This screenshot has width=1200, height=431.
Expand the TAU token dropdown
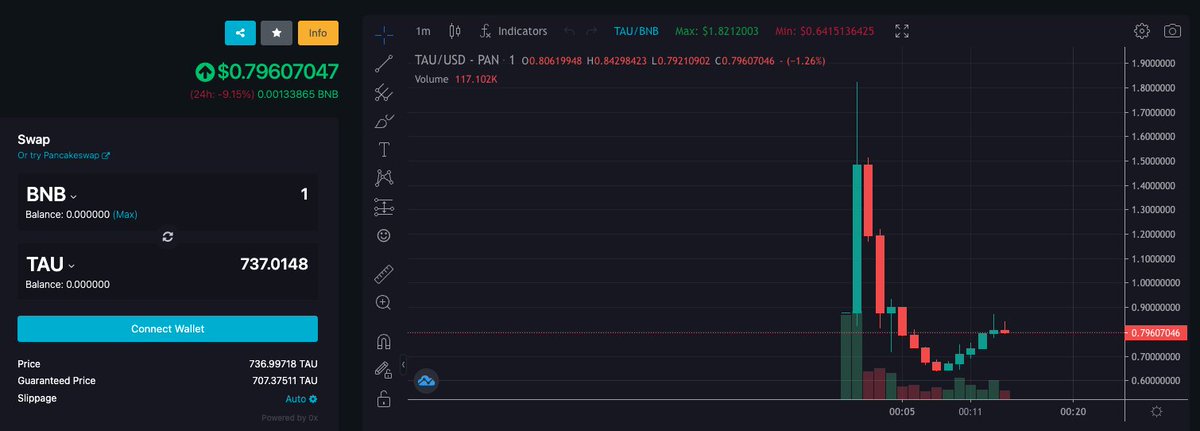(x=52, y=265)
